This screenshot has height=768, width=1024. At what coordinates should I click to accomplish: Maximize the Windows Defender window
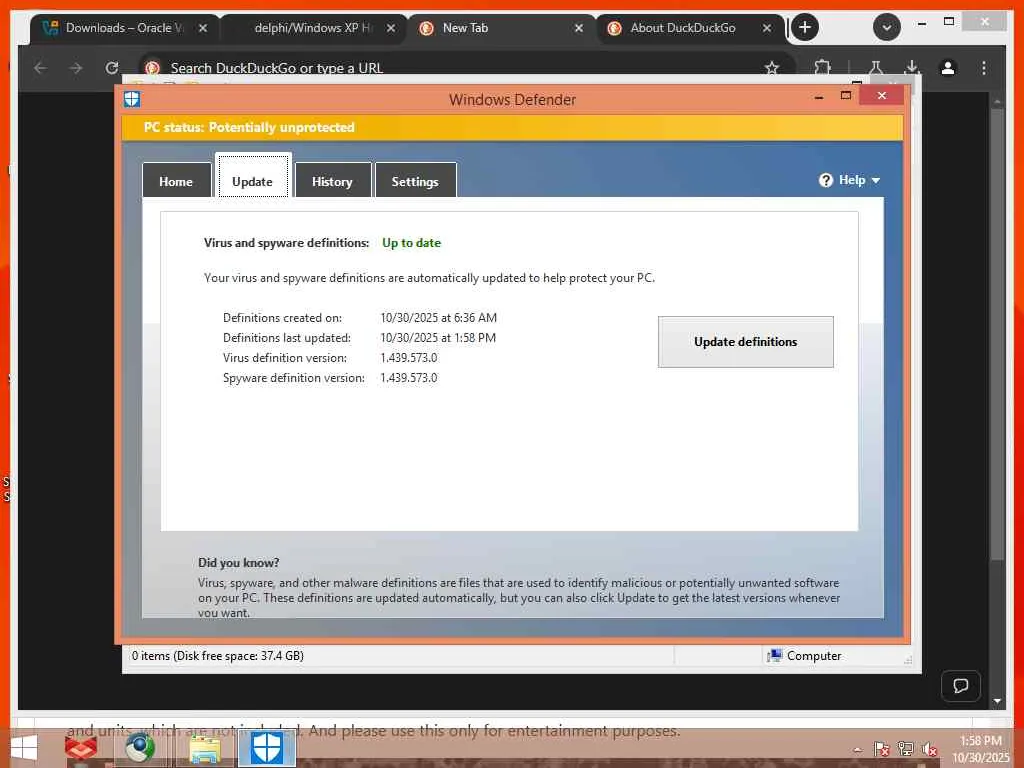pyautogui.click(x=846, y=96)
